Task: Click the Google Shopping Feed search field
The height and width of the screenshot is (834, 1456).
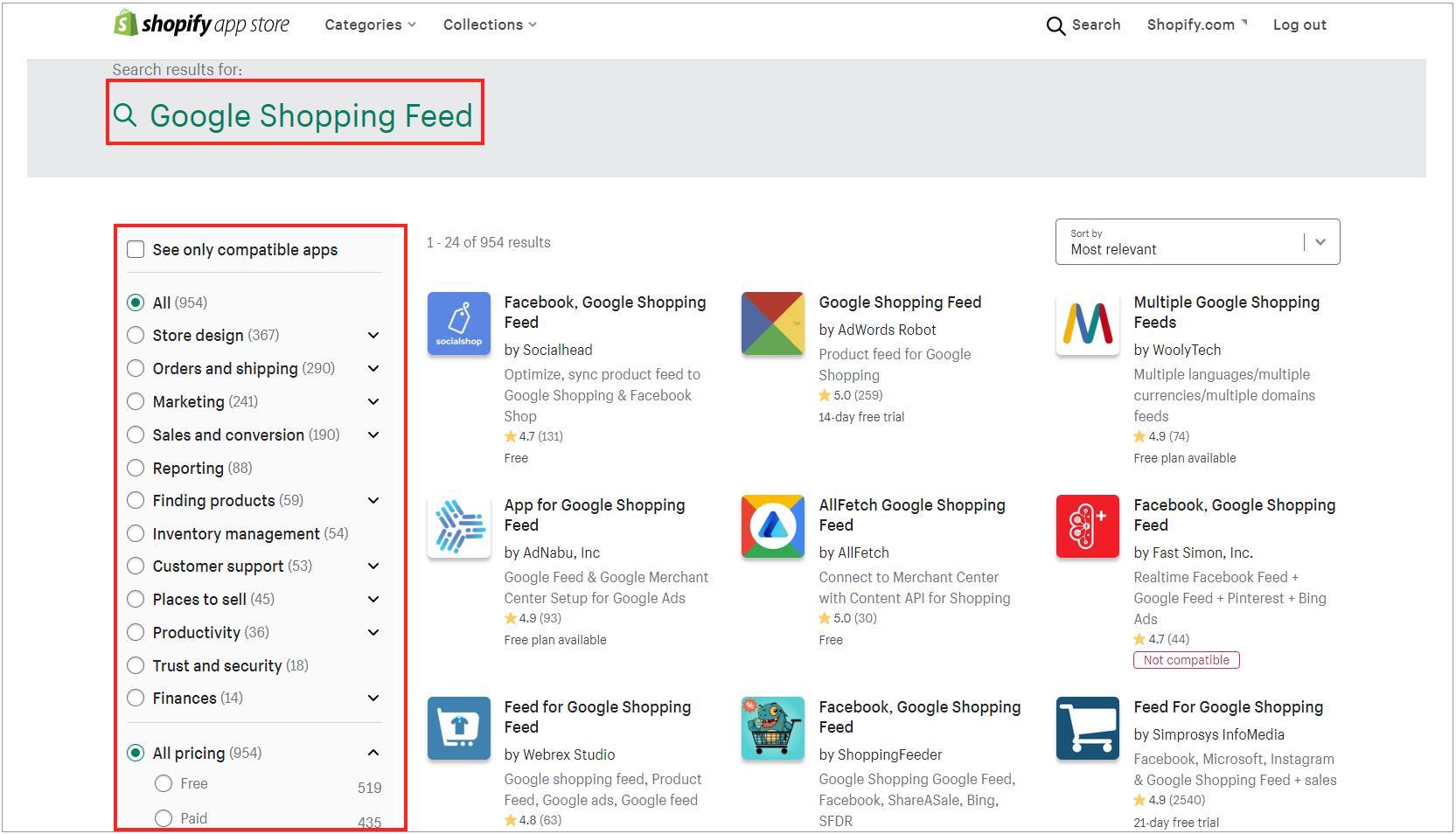Action: pos(295,113)
